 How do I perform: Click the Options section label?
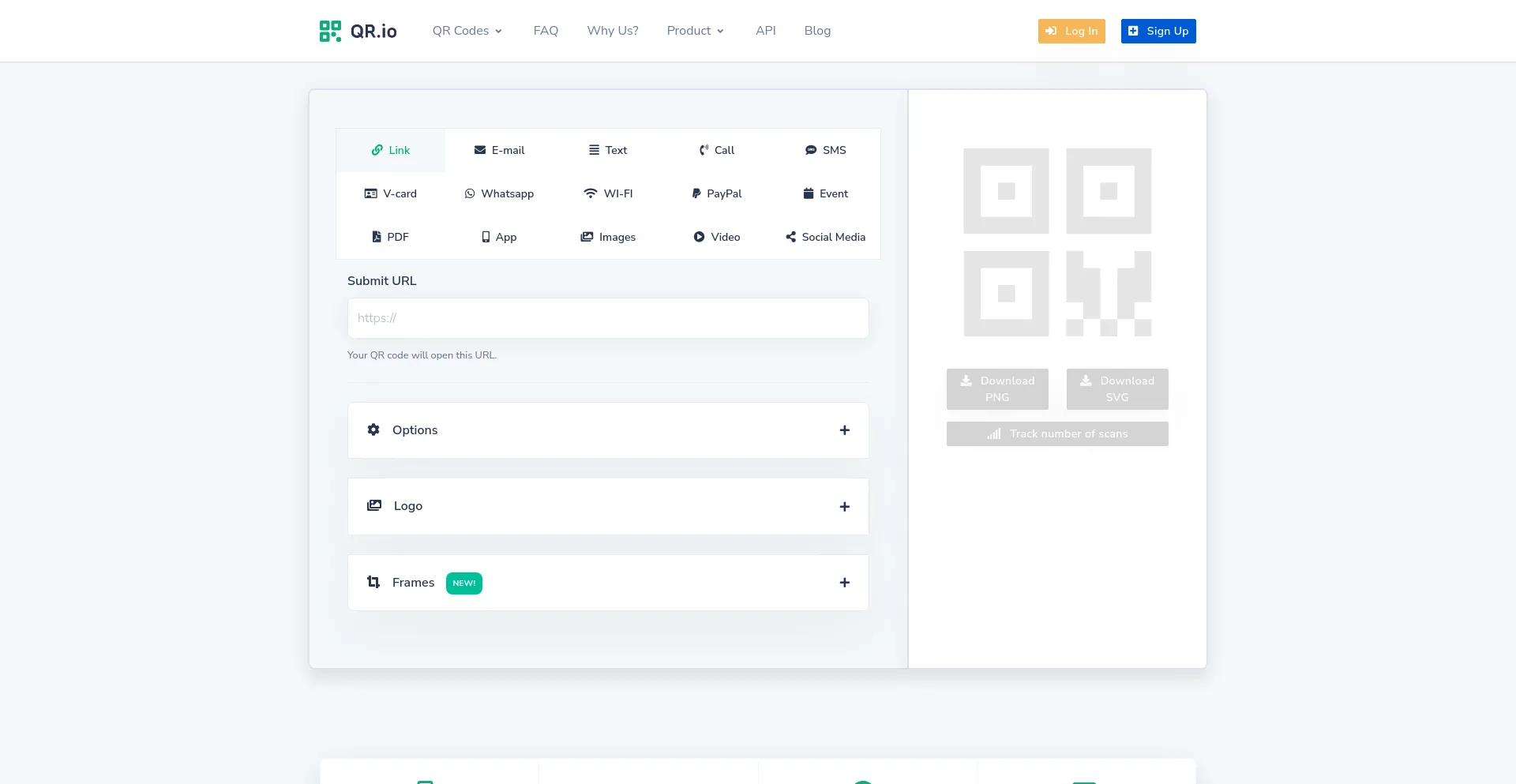[x=415, y=430]
